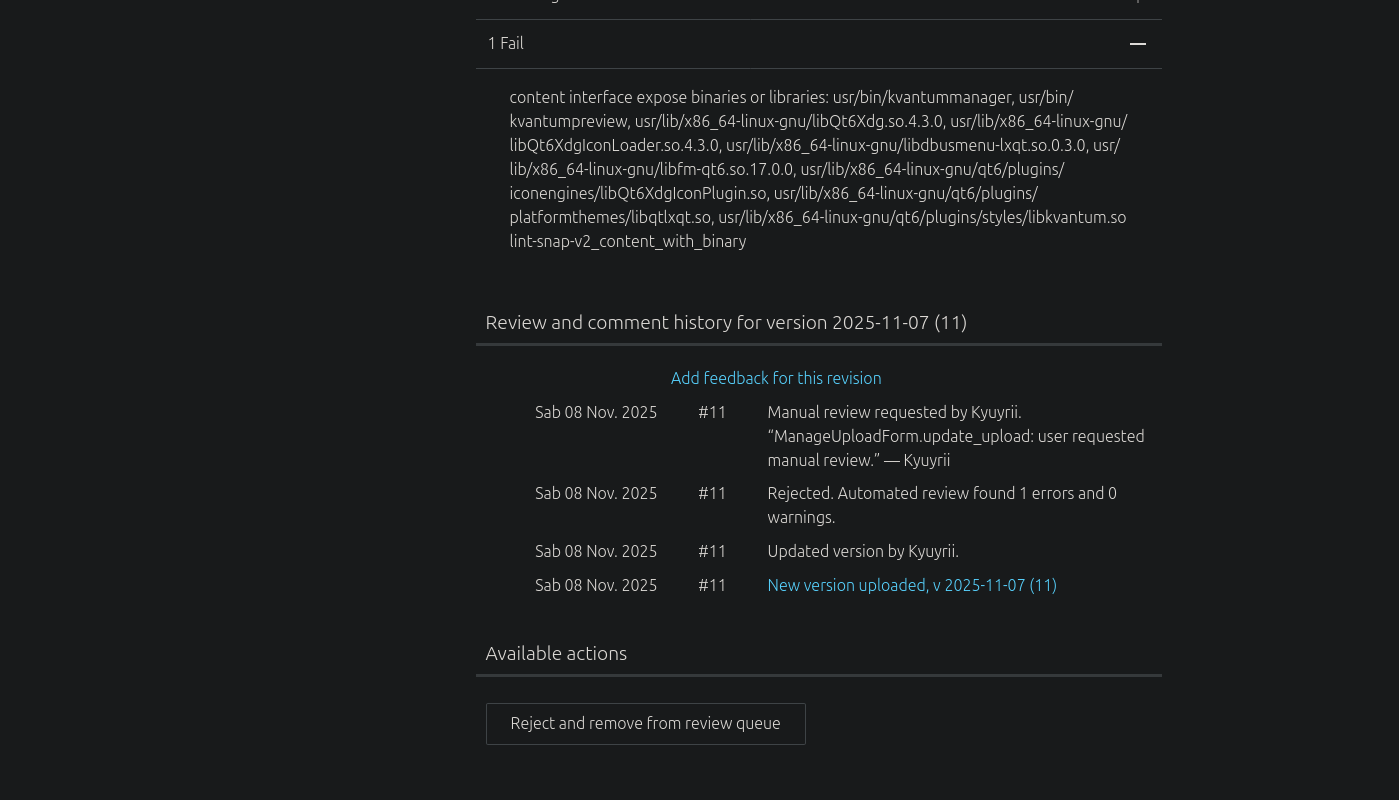Click the date beside the Rejected entry

[x=596, y=493]
